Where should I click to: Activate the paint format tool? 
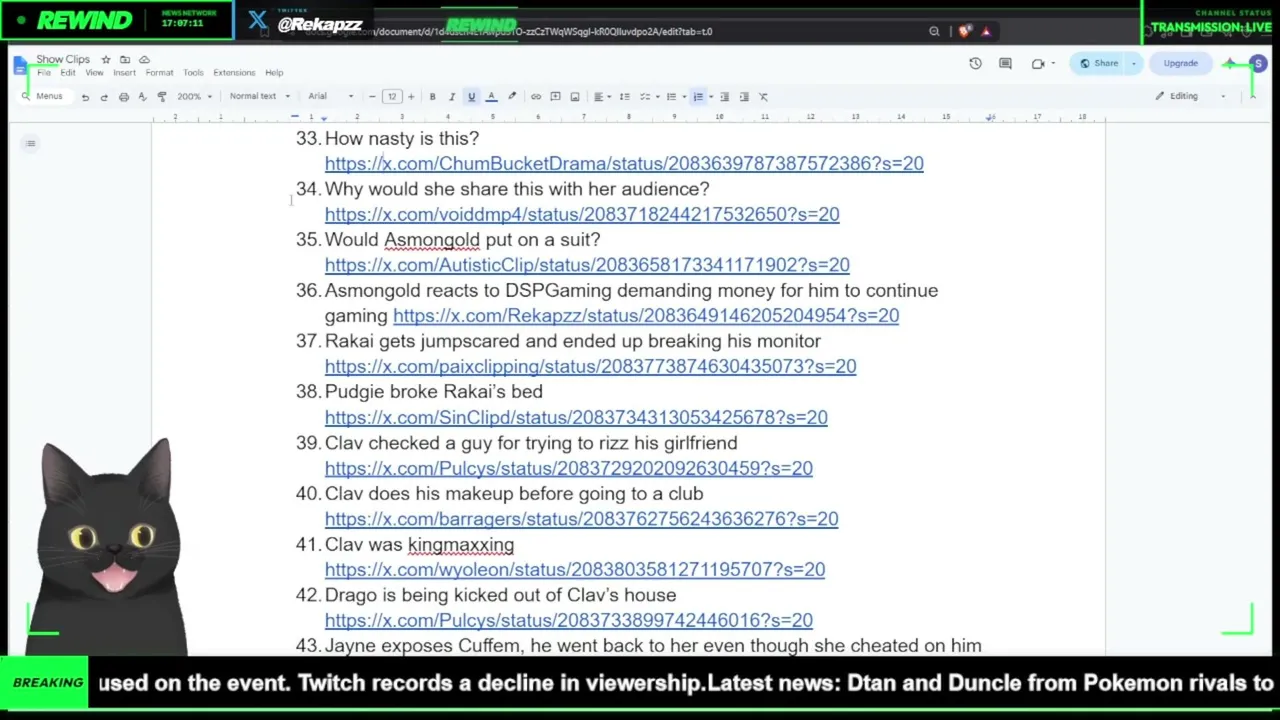click(162, 97)
